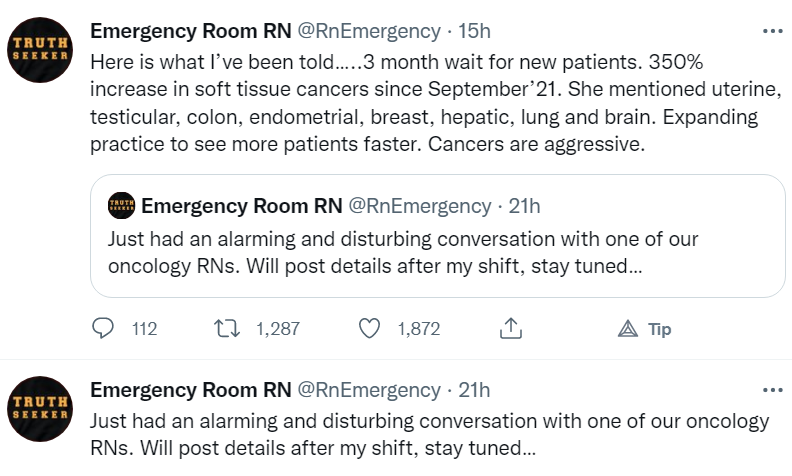Open the three-dot menu on the bottom tweet

[771, 389]
